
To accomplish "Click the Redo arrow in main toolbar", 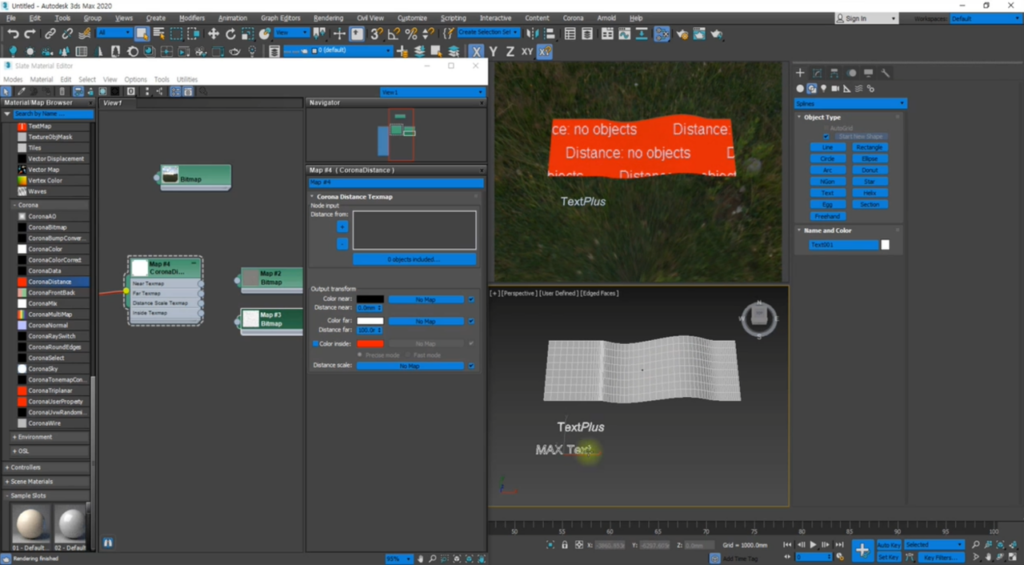I will 29,34.
